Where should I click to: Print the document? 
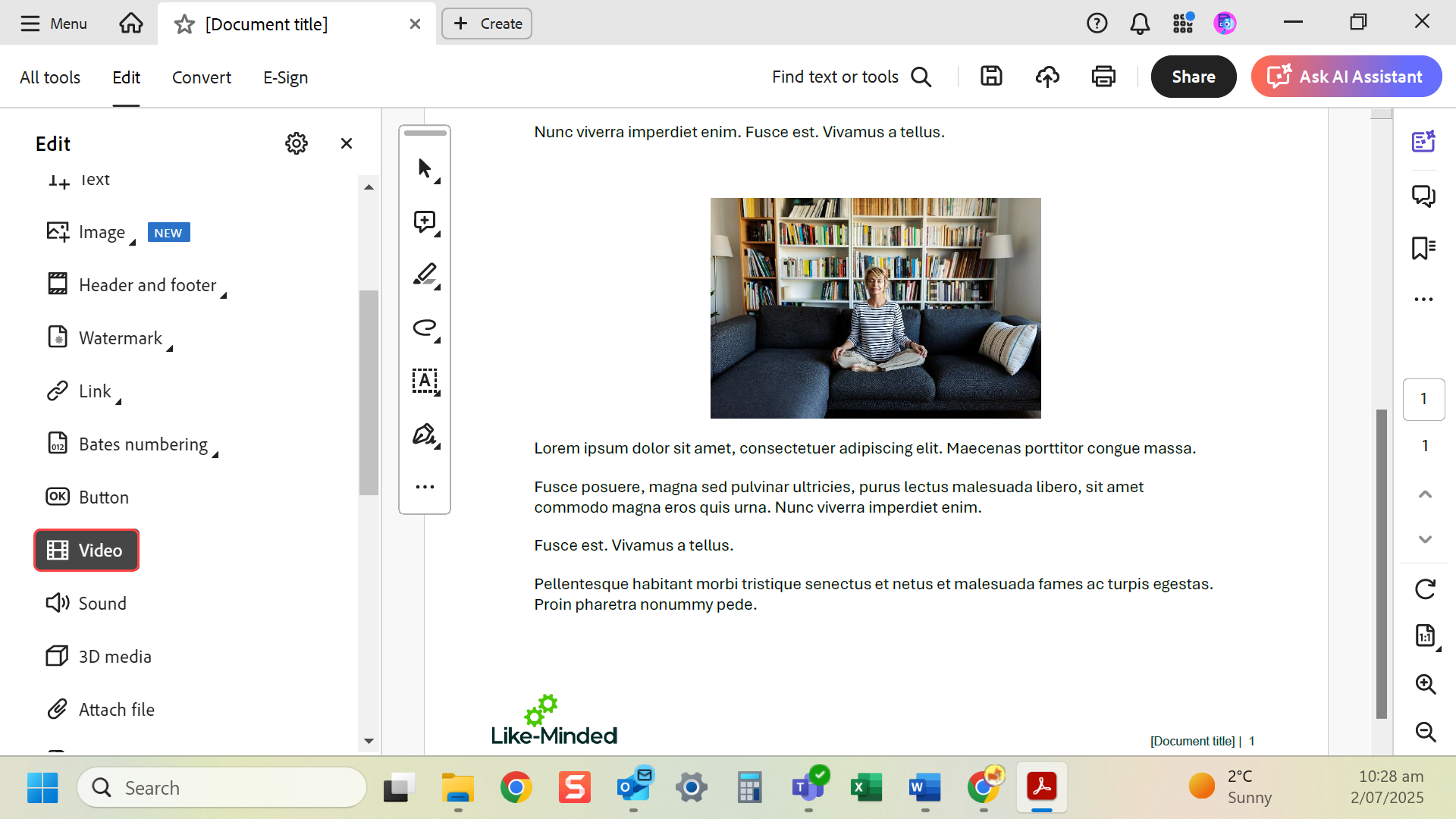[x=1103, y=77]
